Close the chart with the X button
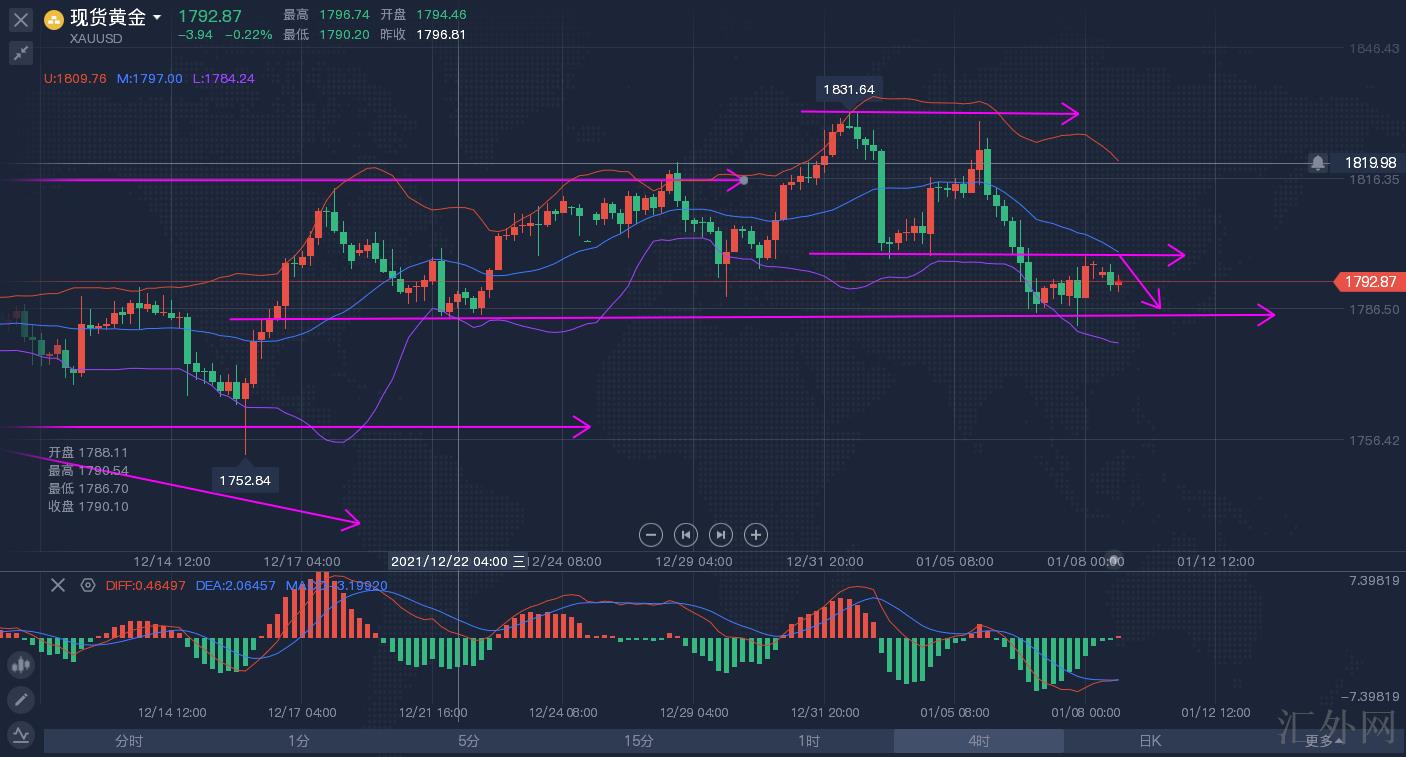The height and width of the screenshot is (757, 1406). (x=21, y=18)
